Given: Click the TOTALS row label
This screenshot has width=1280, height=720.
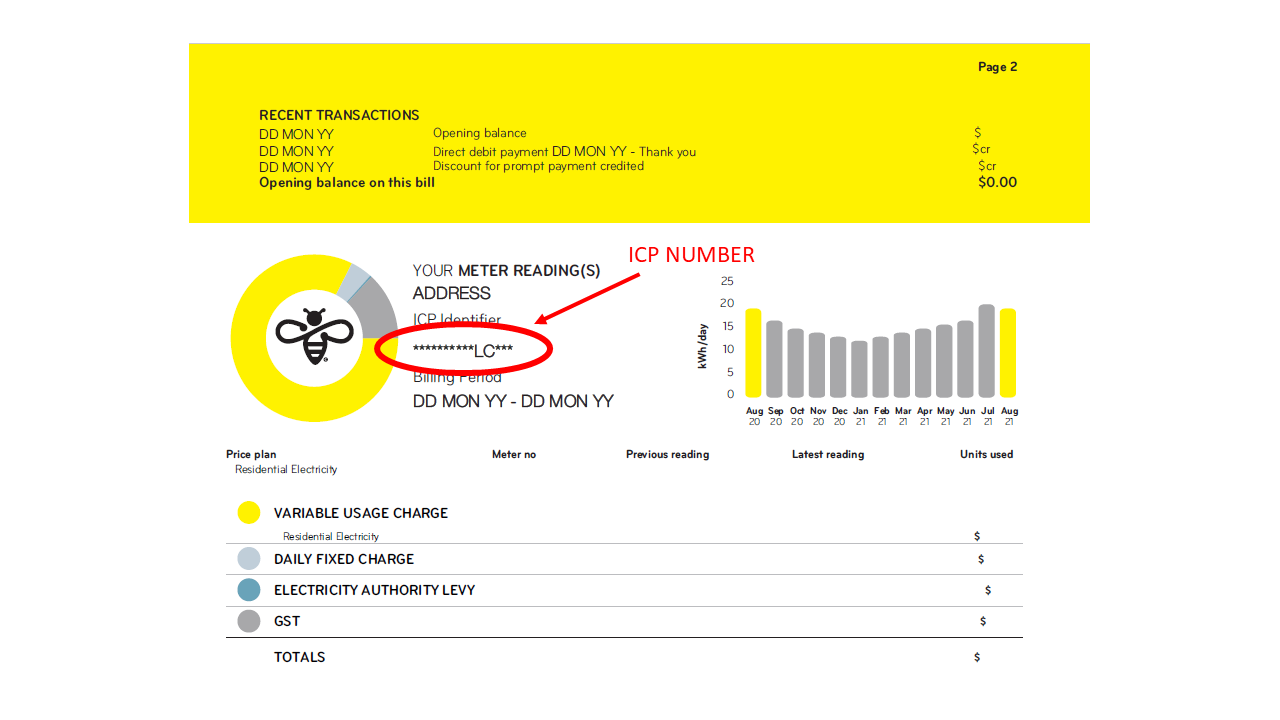Looking at the screenshot, I should click(299, 657).
